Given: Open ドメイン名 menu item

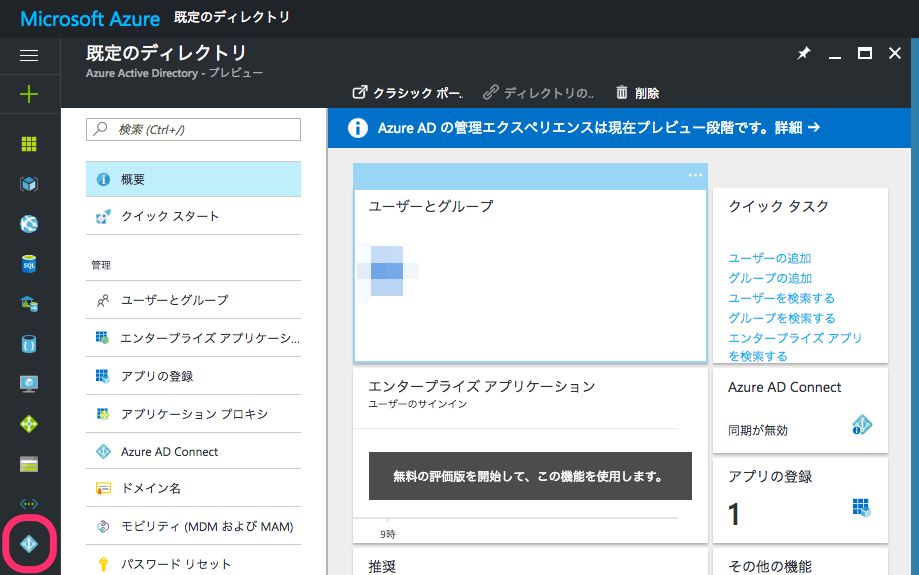Looking at the screenshot, I should coord(193,488).
